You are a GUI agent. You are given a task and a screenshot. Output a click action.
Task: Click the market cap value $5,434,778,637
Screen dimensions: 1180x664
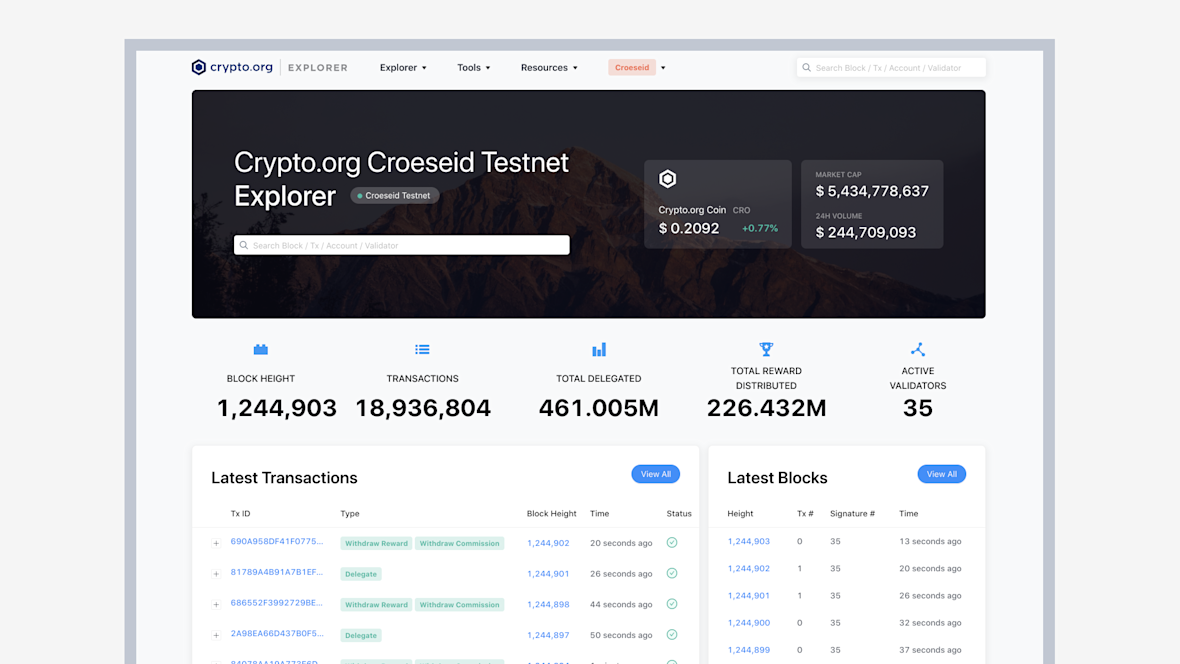click(872, 191)
